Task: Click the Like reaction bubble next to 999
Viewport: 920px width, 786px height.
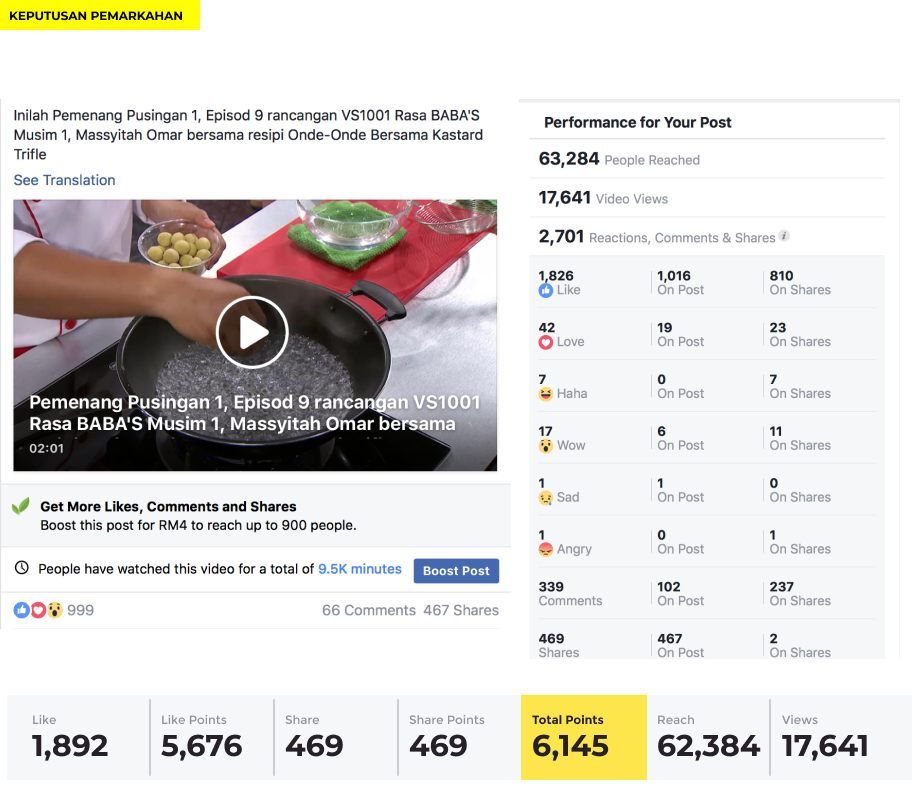Action: (22, 610)
